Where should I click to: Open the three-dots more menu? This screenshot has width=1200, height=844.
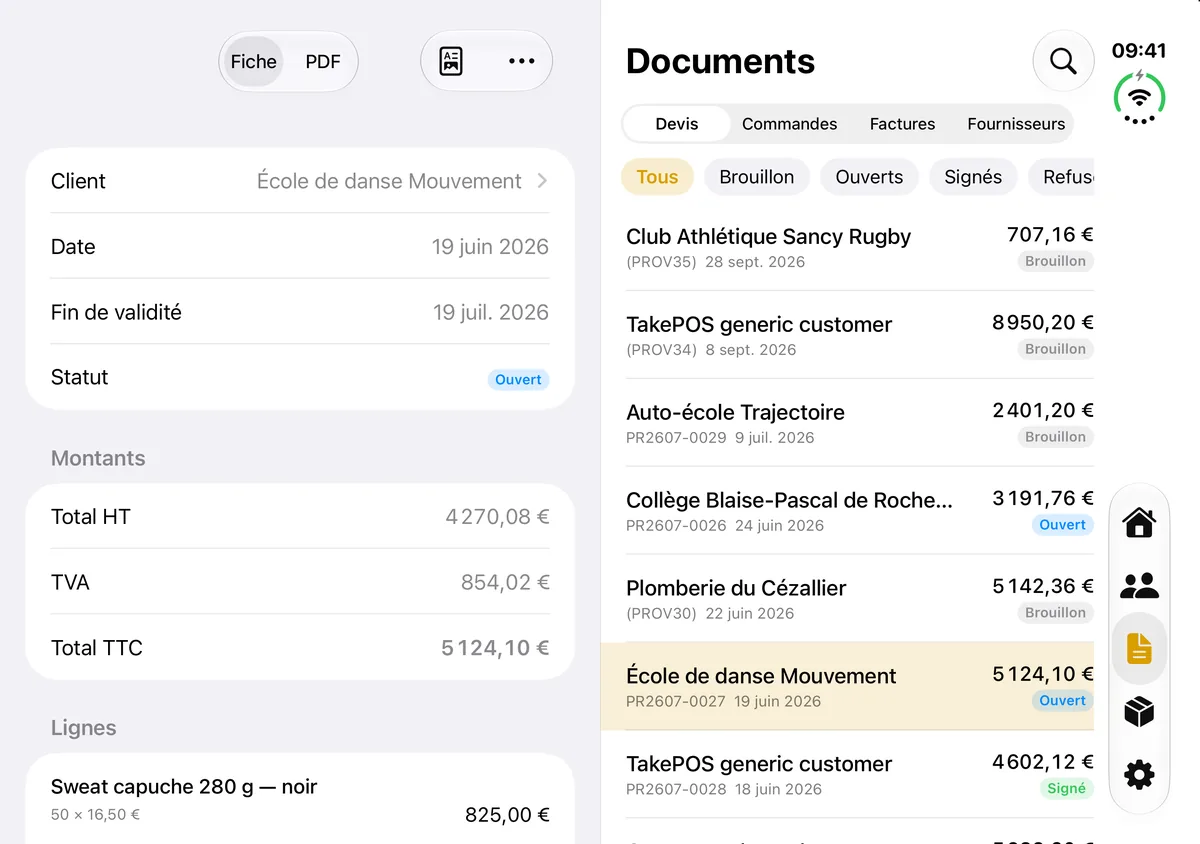pyautogui.click(x=521, y=61)
